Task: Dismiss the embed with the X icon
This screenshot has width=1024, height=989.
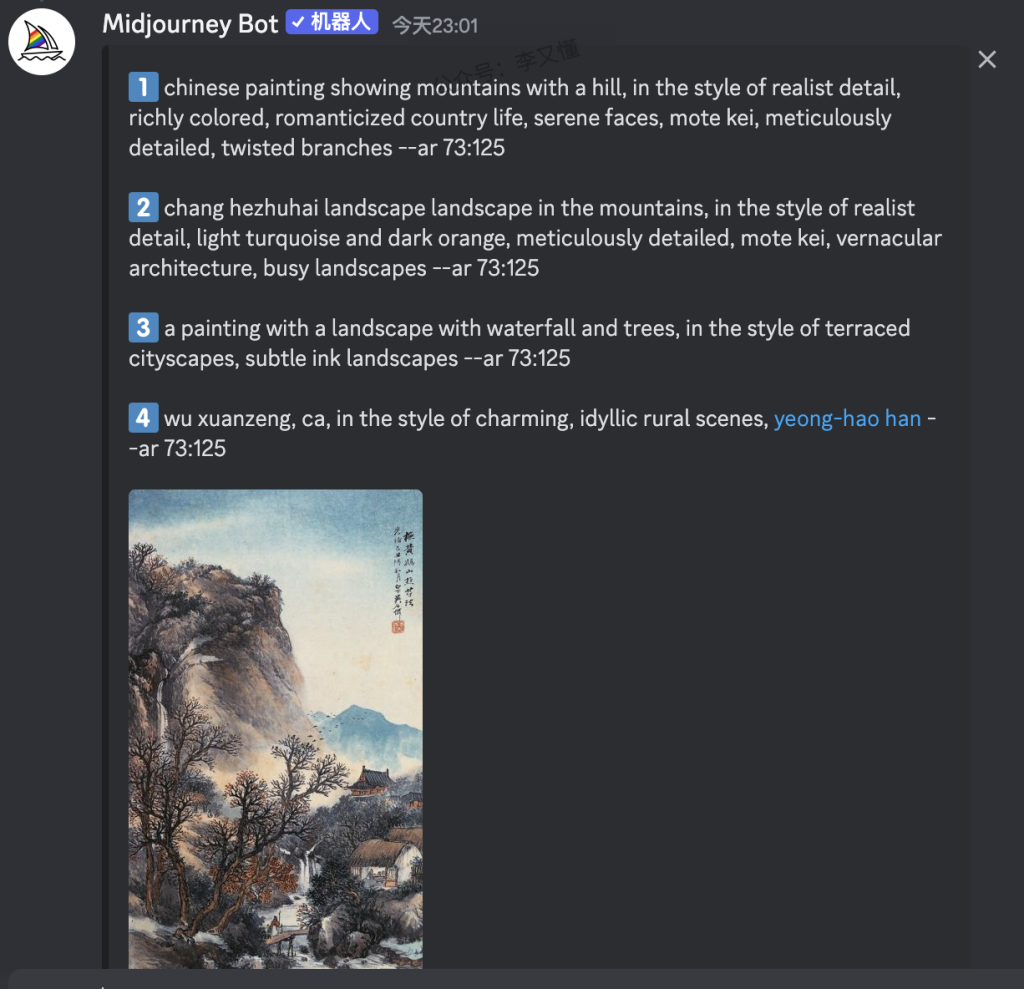Action: pyautogui.click(x=987, y=60)
